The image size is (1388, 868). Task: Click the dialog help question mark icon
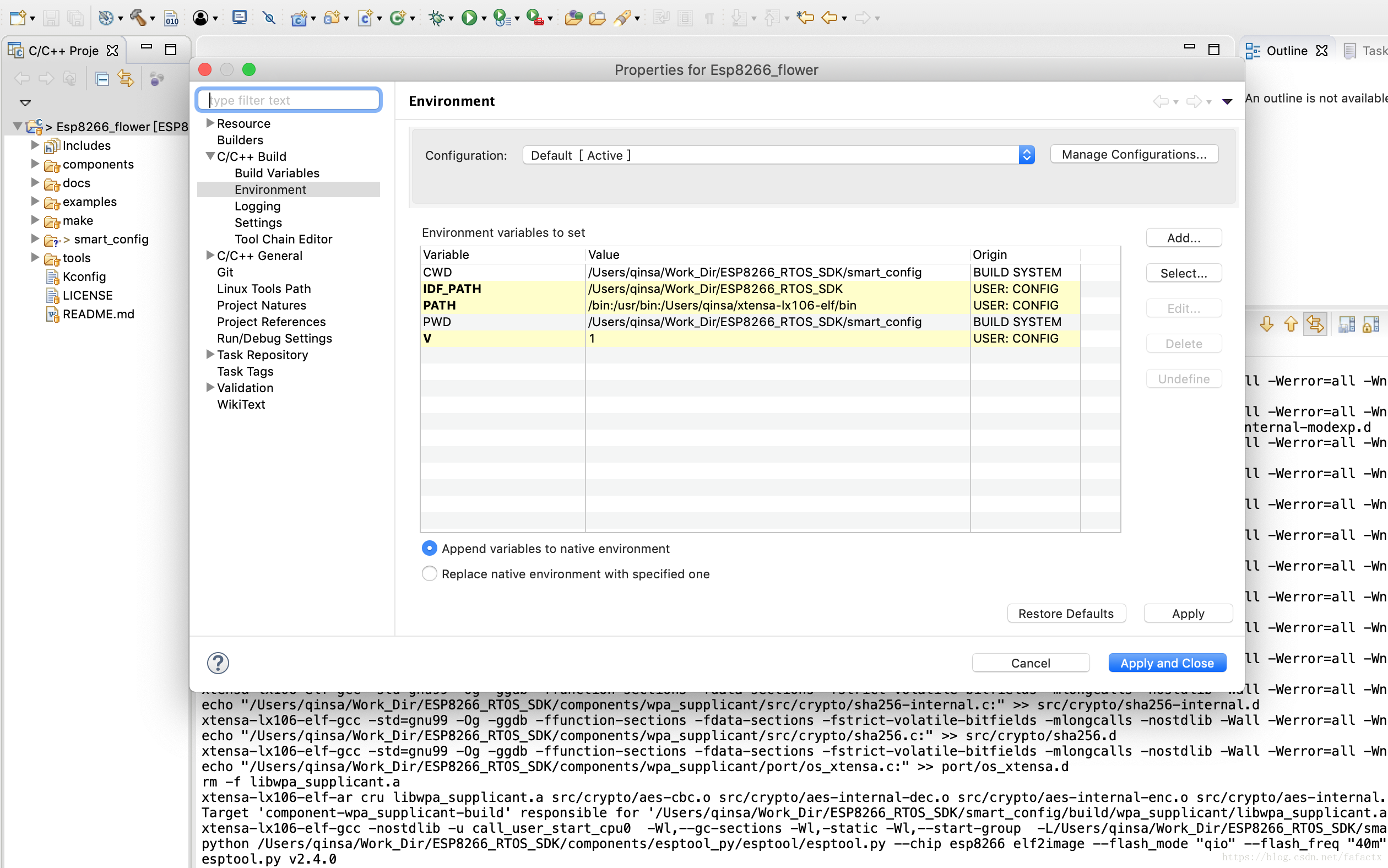pyautogui.click(x=218, y=663)
